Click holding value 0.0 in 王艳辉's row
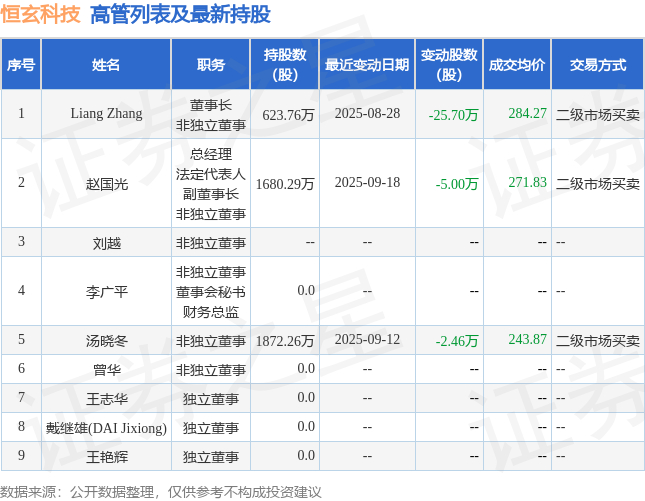 pyautogui.click(x=306, y=455)
